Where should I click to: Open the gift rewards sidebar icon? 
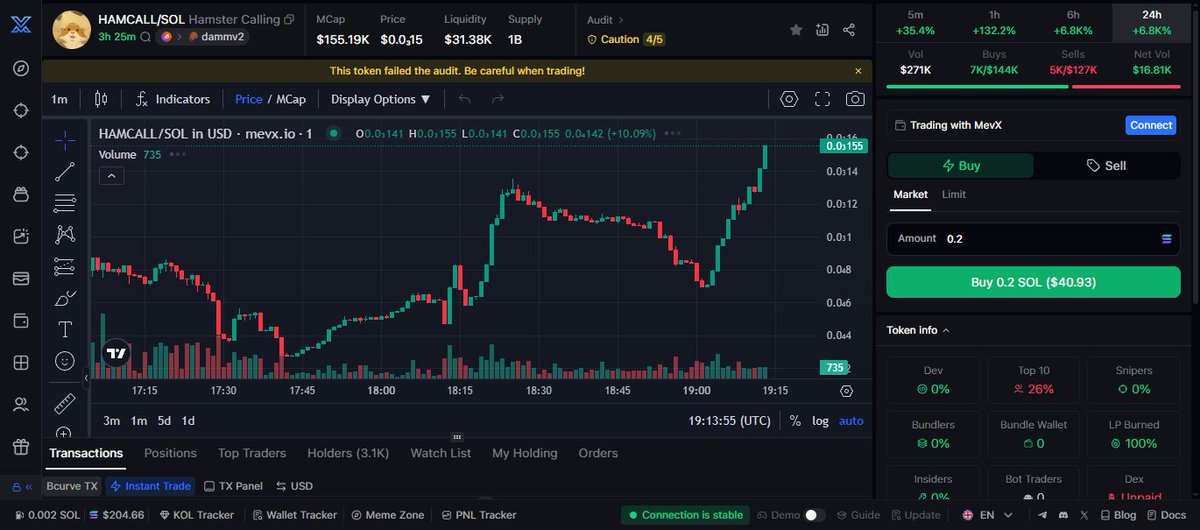point(20,447)
